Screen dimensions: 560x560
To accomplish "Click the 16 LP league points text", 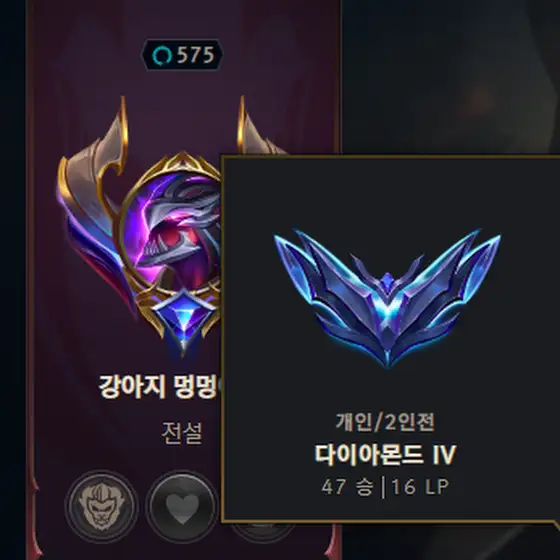I will (420, 486).
